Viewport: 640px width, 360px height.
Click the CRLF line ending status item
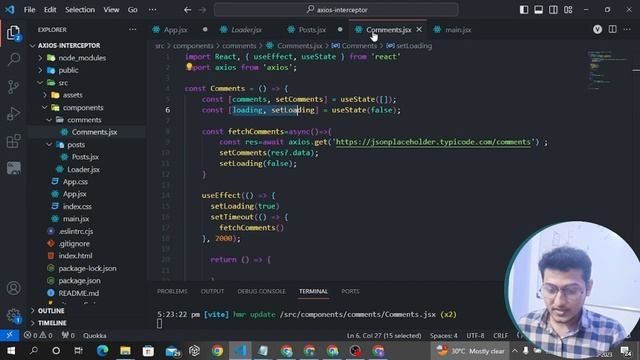tap(500, 336)
